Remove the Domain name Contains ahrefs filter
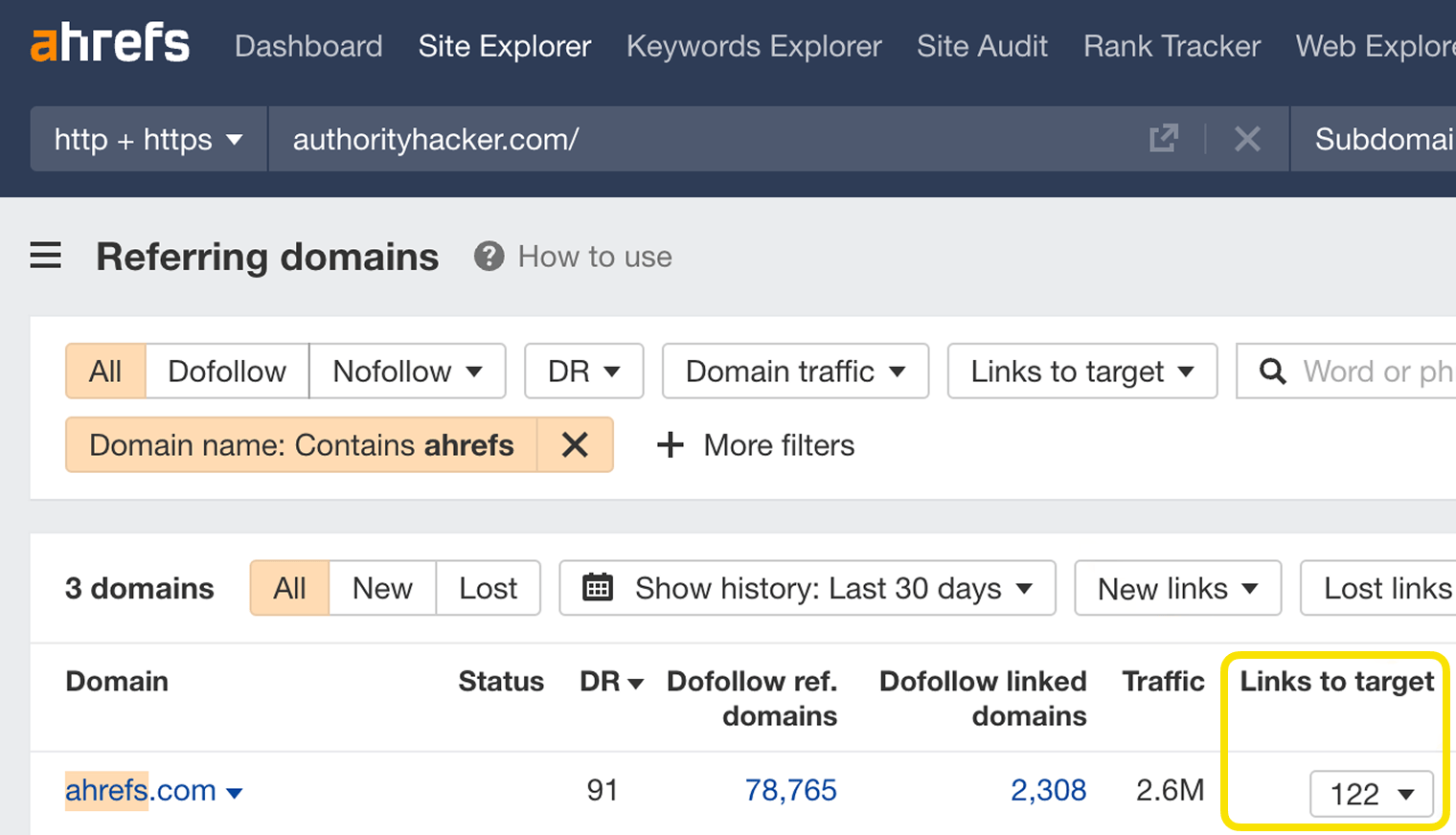Screen dimensions: 1456x835 [575, 444]
